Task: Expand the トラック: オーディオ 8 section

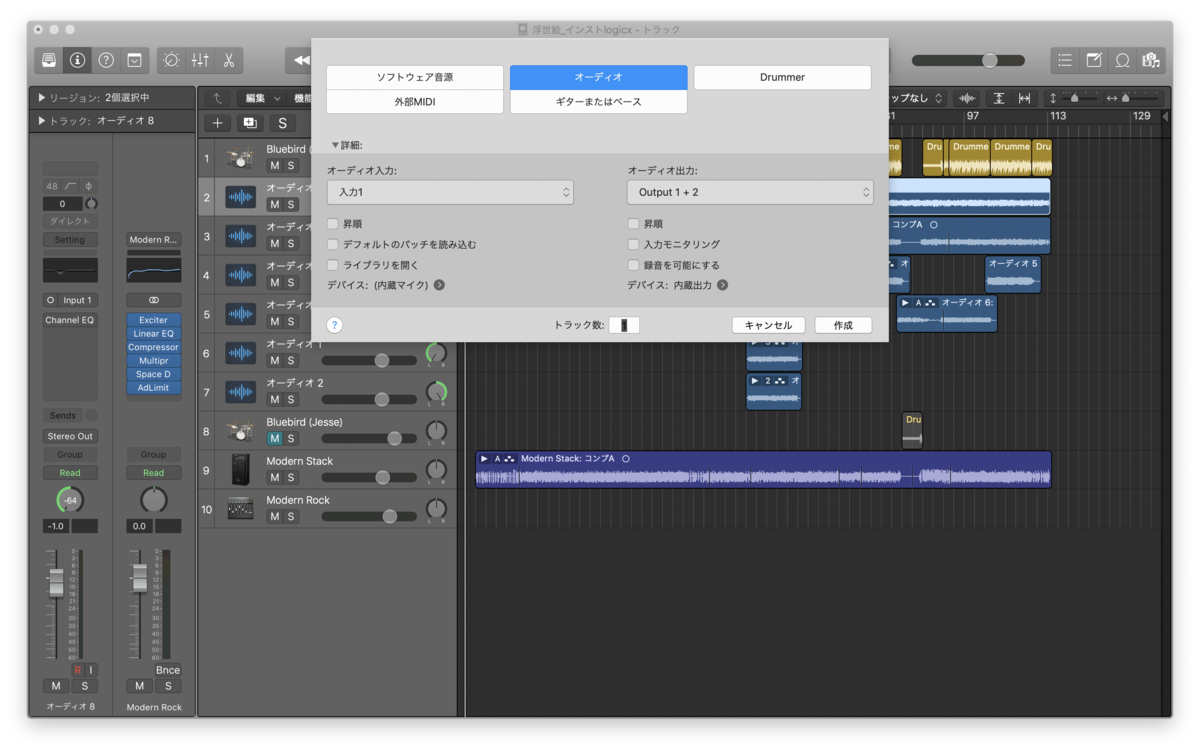Action: point(42,121)
